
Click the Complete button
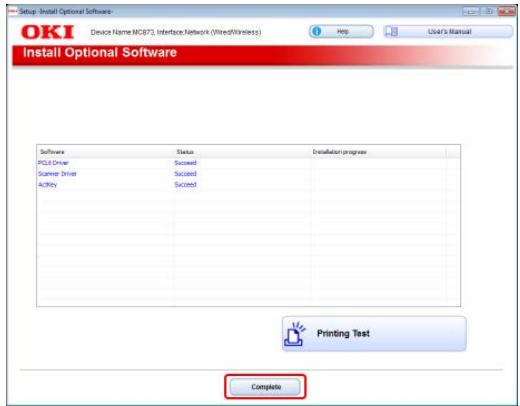pos(265,387)
